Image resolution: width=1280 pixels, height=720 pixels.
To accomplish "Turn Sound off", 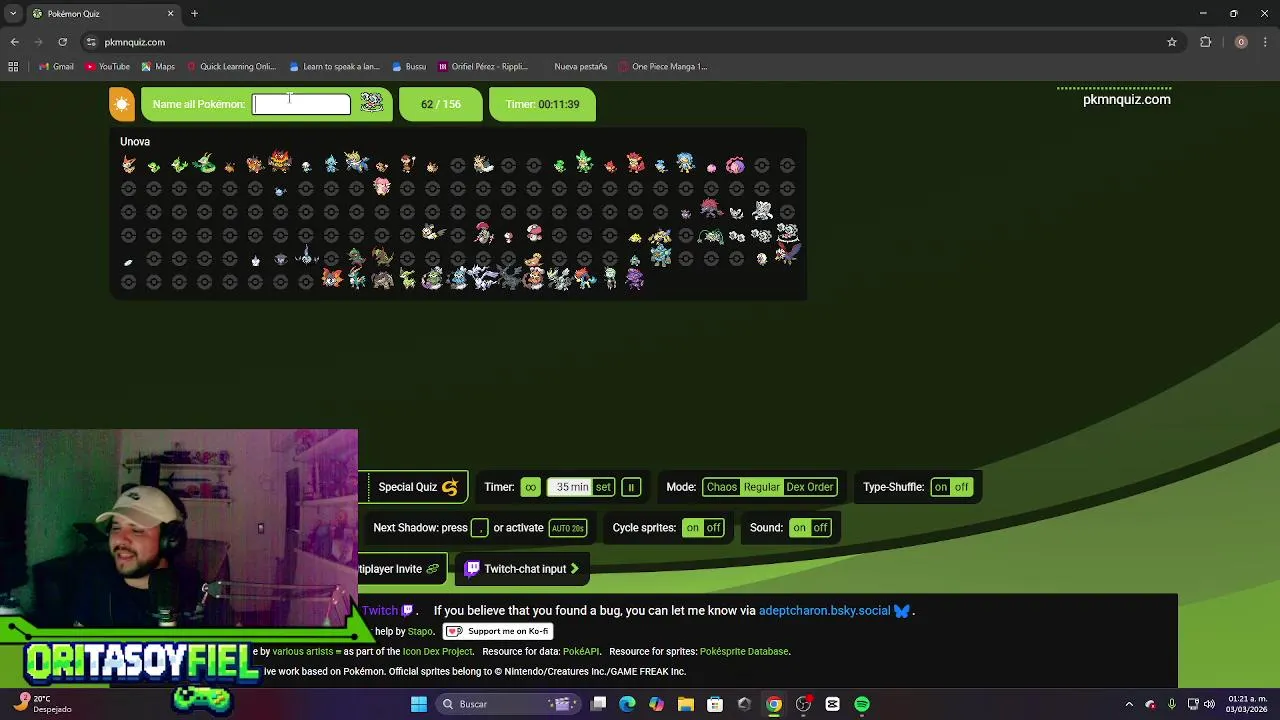I will (820, 528).
